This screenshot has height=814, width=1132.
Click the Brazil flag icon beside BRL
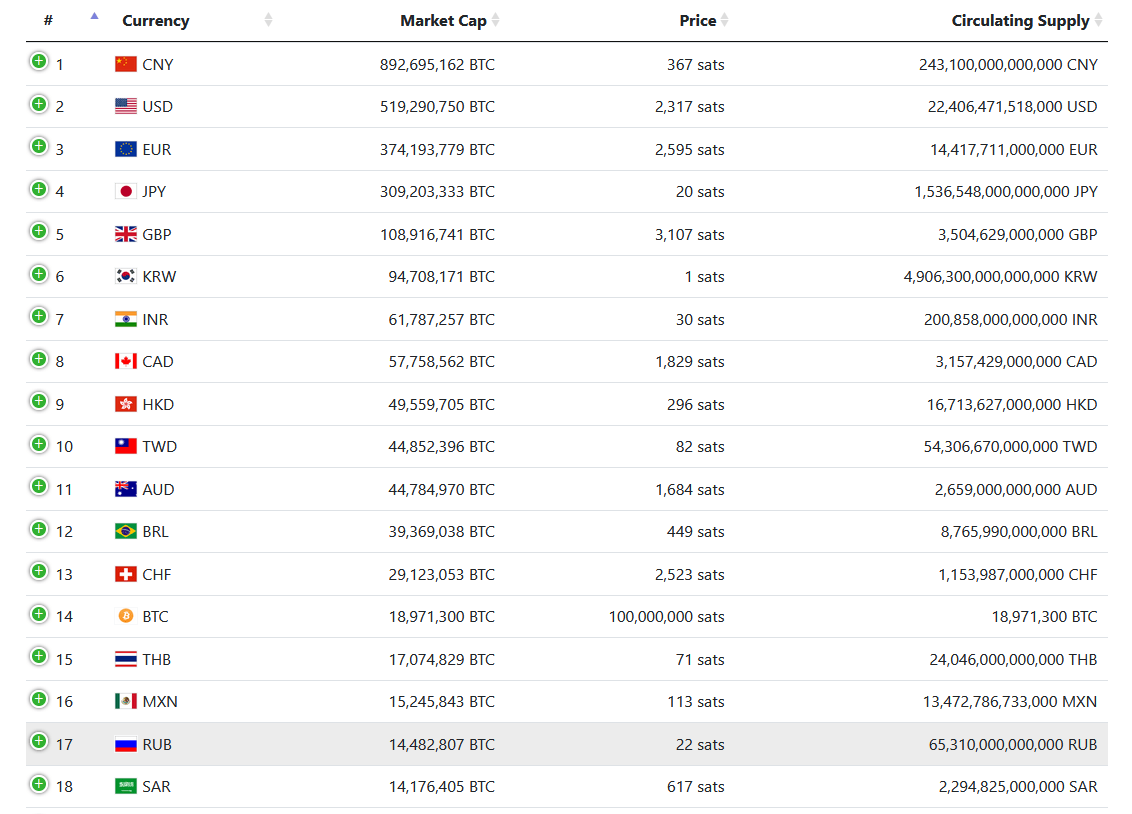[125, 531]
